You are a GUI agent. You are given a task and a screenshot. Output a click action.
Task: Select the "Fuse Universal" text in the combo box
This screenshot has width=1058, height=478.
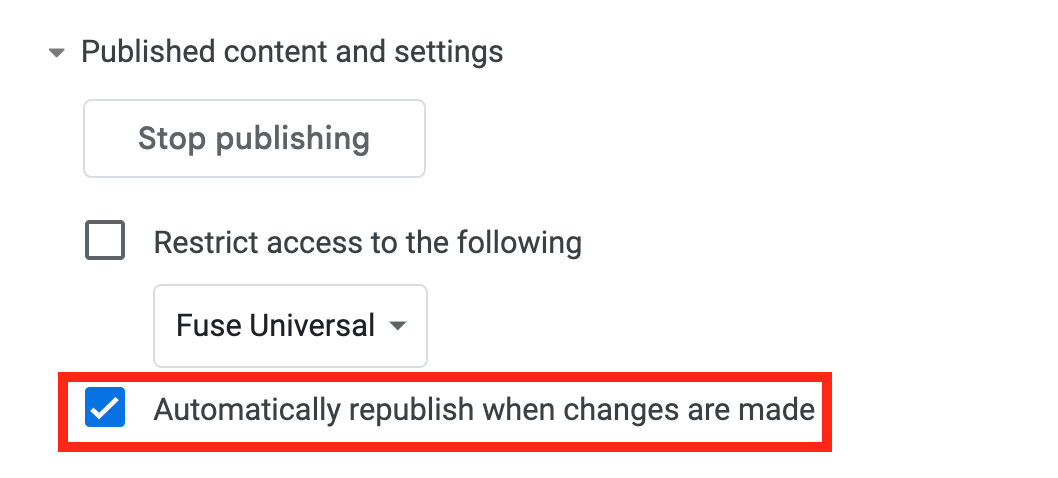[x=275, y=325]
